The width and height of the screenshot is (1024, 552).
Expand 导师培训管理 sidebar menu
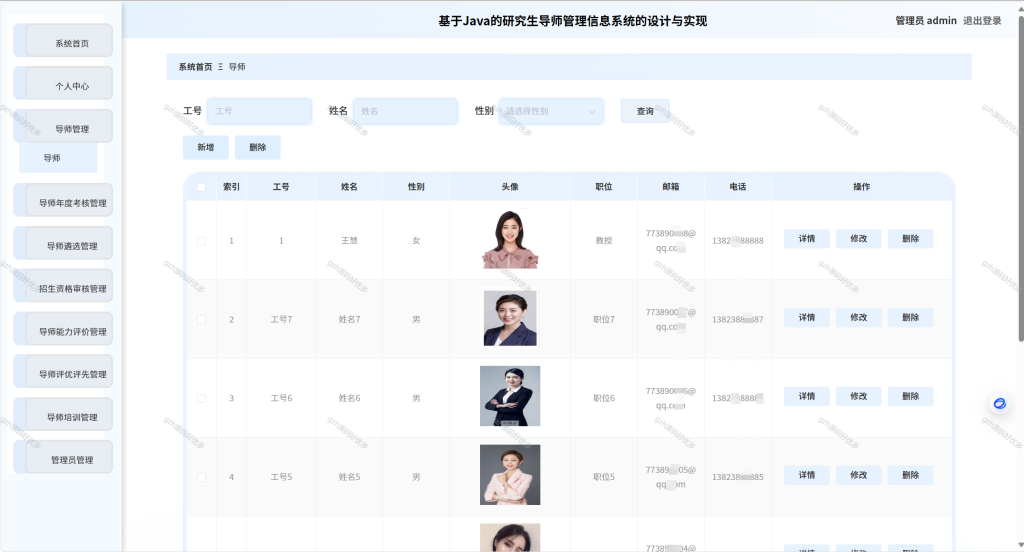click(x=69, y=414)
